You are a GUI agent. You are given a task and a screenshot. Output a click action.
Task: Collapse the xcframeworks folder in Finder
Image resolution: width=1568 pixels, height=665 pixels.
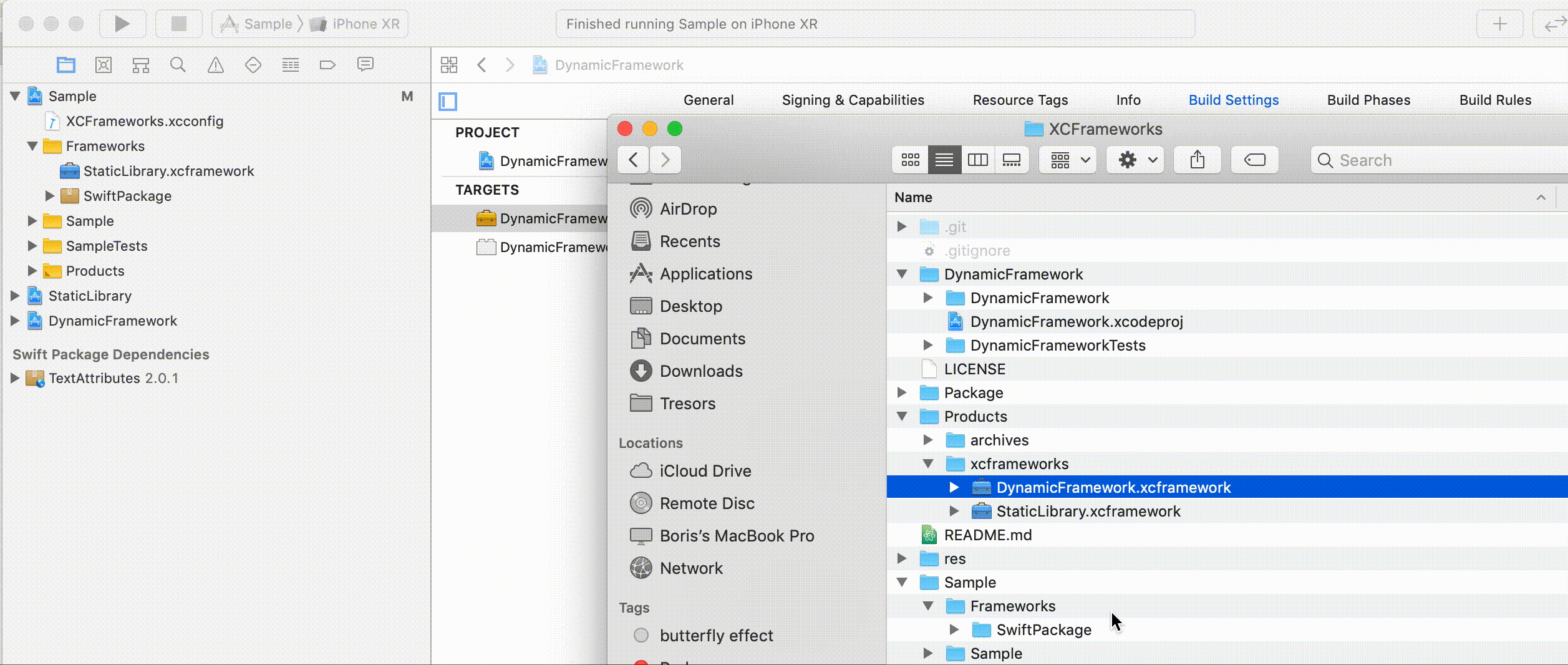(x=928, y=464)
